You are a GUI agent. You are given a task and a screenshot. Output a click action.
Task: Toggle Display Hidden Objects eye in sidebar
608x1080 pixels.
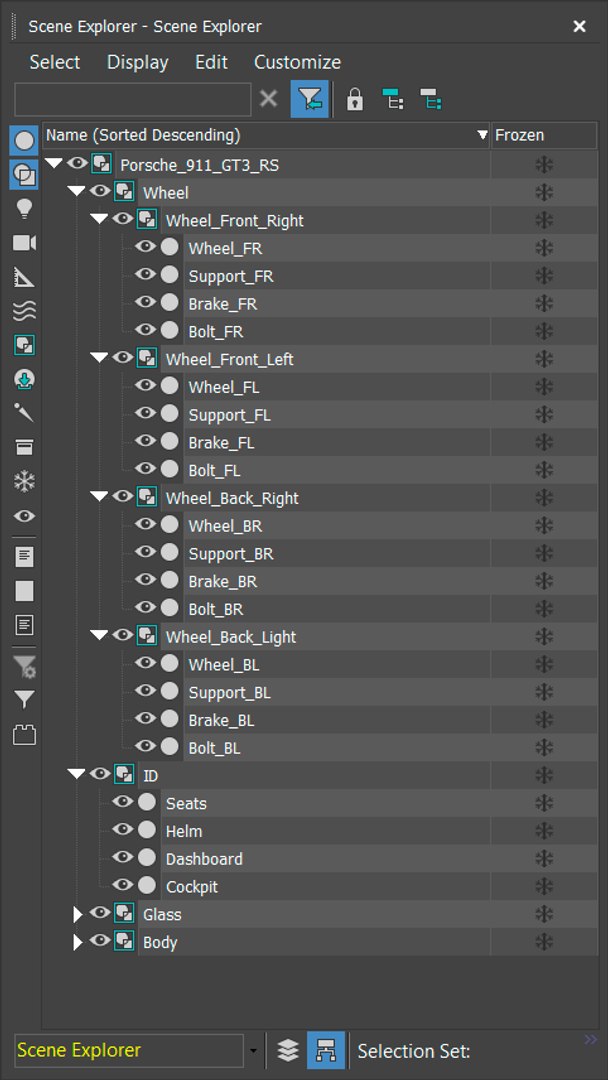24,517
